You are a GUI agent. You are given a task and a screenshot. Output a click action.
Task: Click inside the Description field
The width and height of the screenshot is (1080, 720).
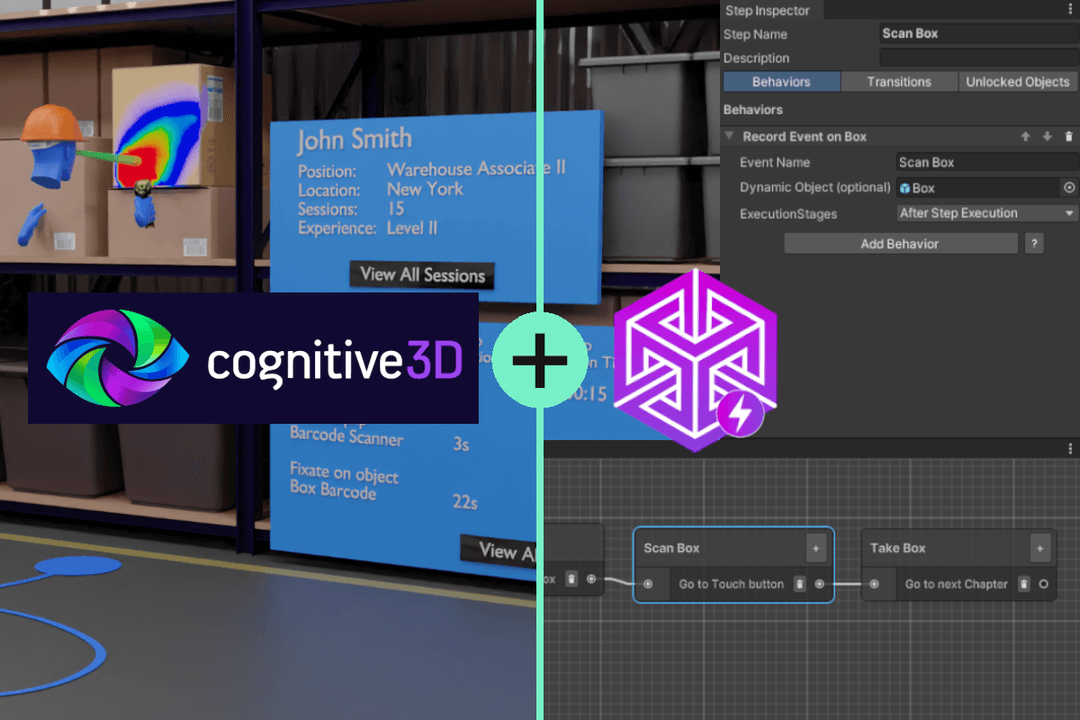coord(977,56)
